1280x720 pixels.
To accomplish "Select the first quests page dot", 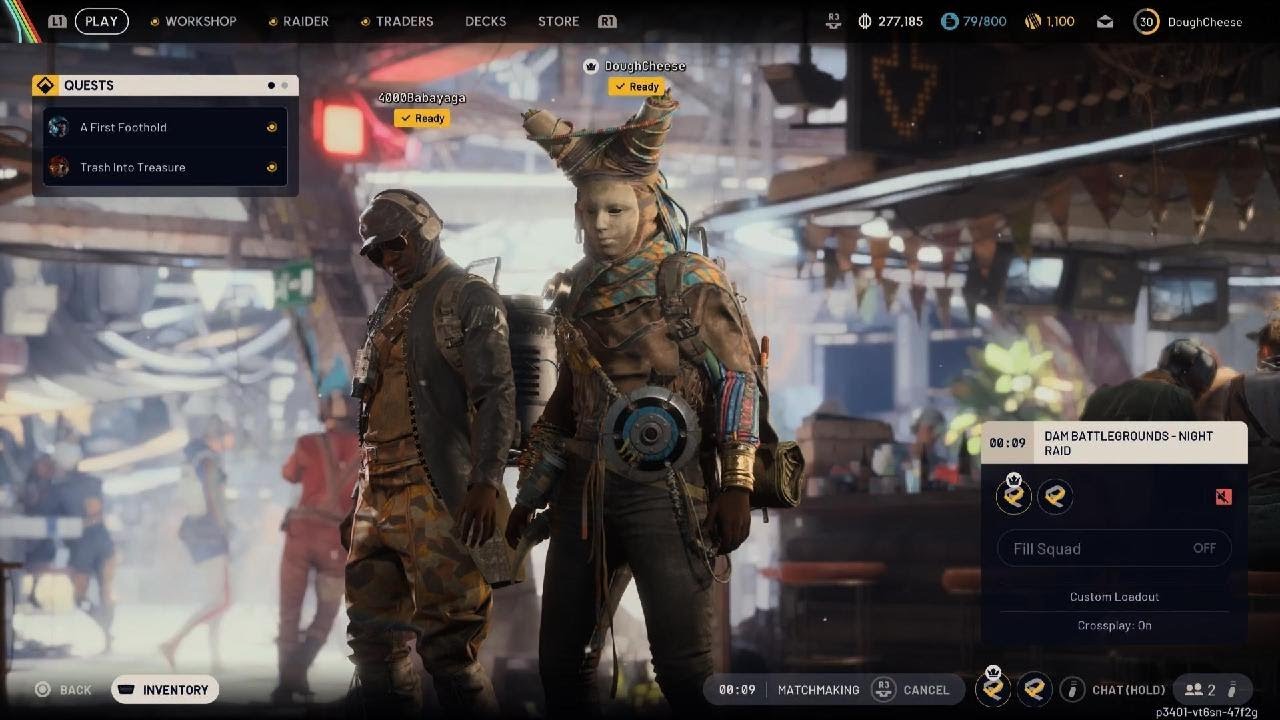I will (271, 85).
